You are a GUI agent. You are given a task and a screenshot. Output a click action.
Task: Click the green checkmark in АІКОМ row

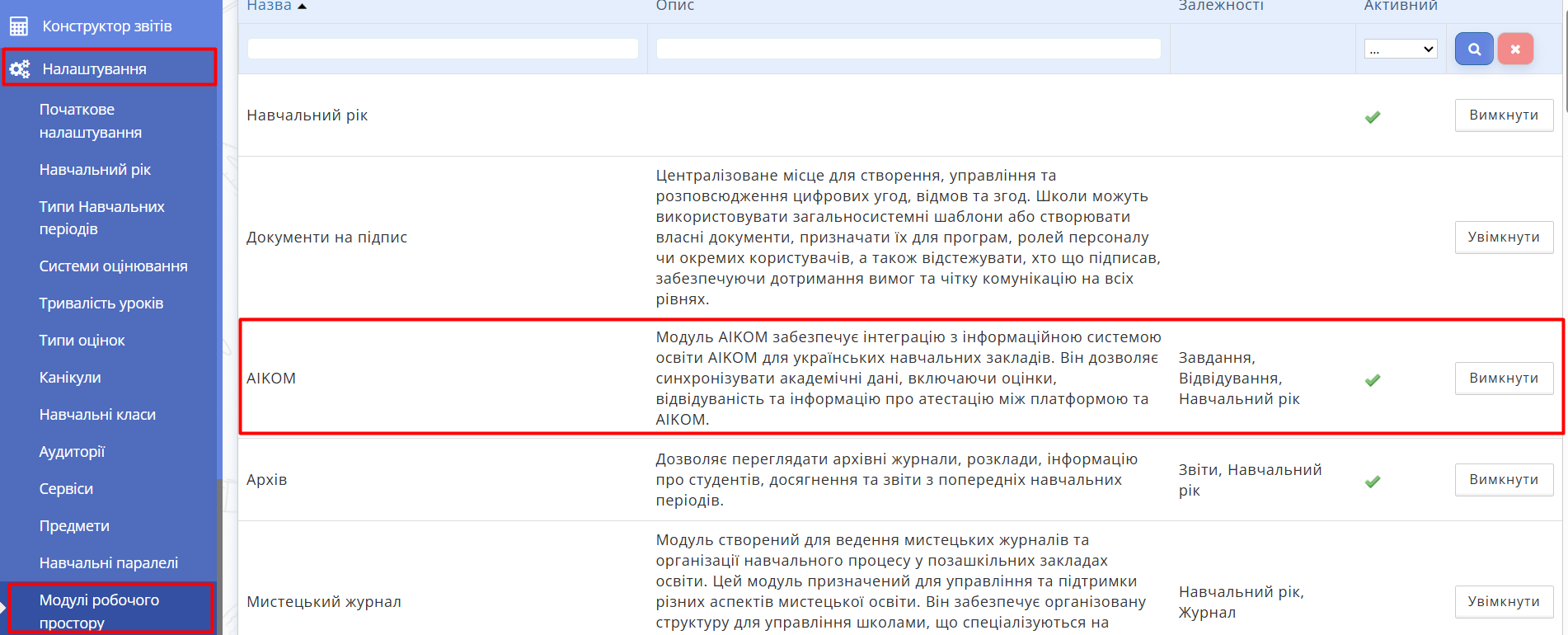tap(1373, 380)
